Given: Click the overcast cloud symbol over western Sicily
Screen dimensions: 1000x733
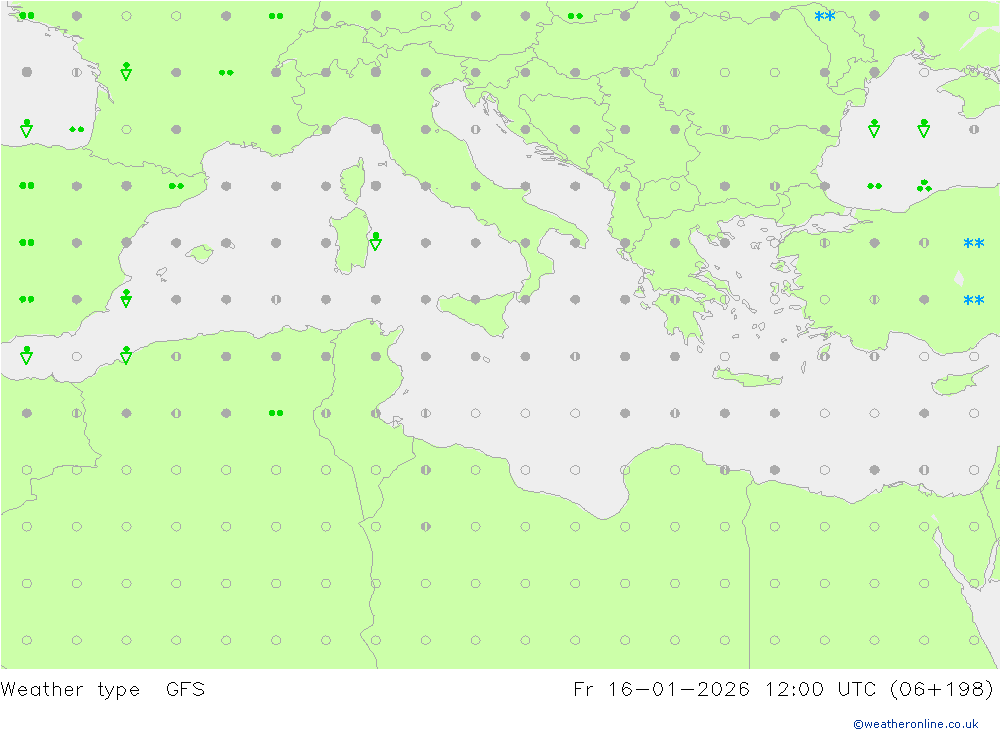Looking at the screenshot, I should pos(475,299).
